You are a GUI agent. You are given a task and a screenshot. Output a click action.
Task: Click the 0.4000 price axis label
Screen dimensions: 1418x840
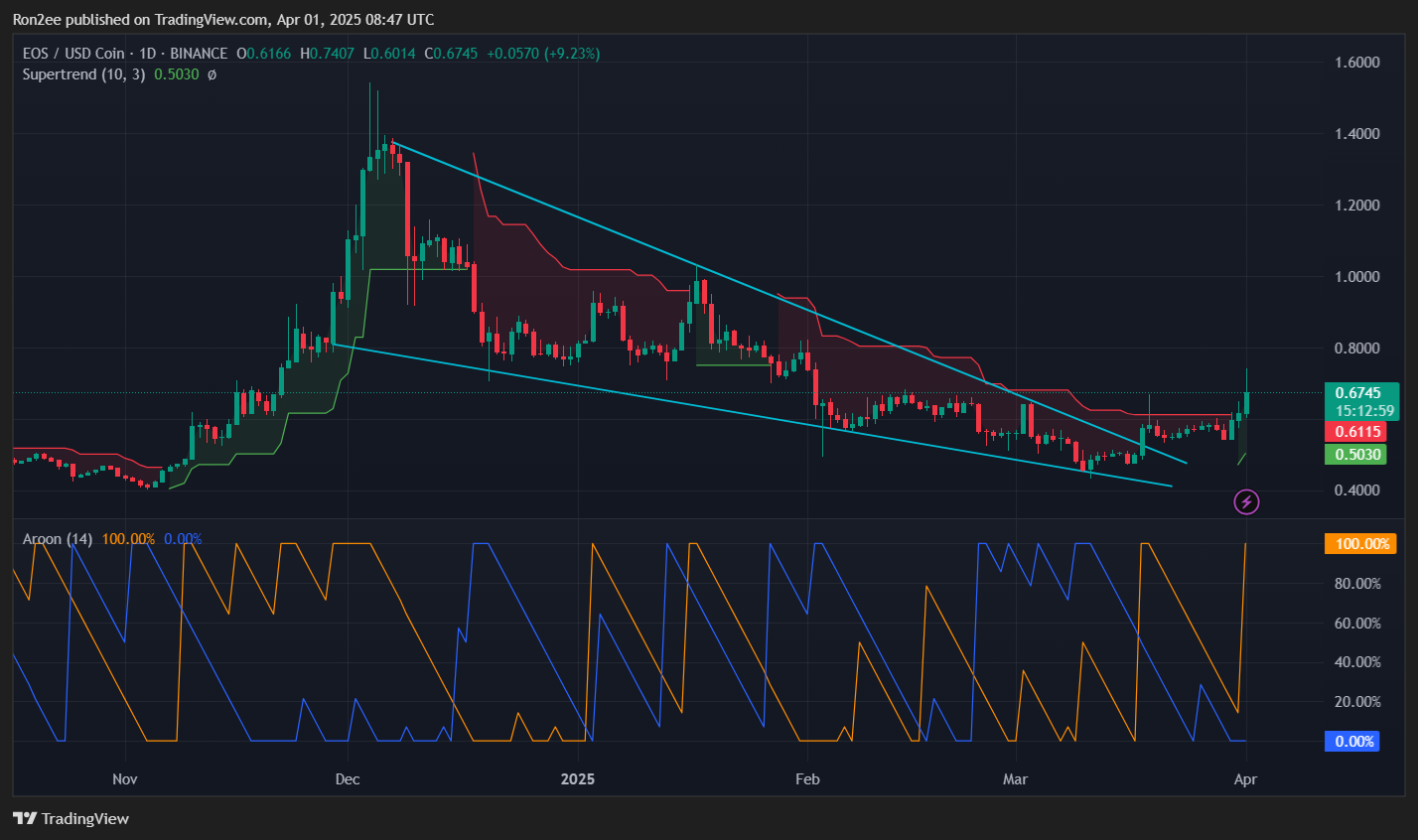pos(1357,490)
